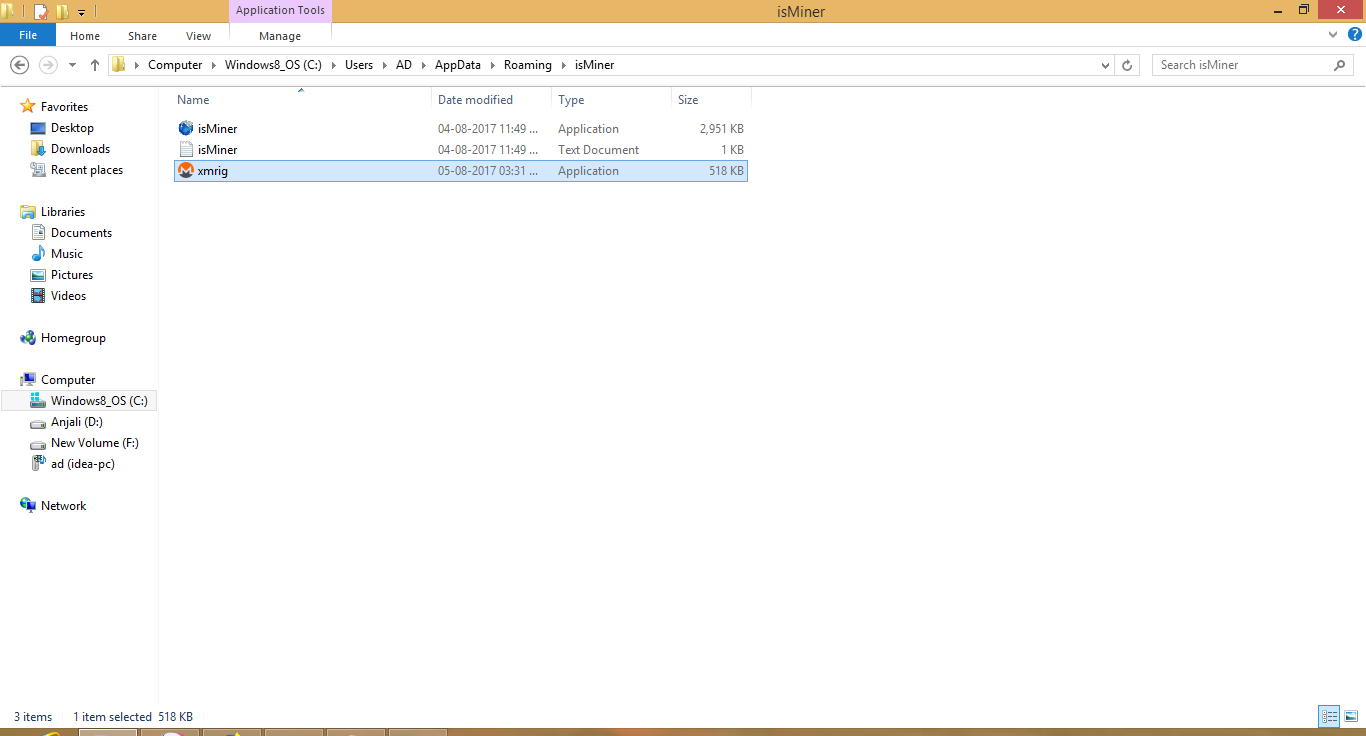This screenshot has width=1366, height=736.
Task: Click the Text Document type cell
Action: pos(599,150)
